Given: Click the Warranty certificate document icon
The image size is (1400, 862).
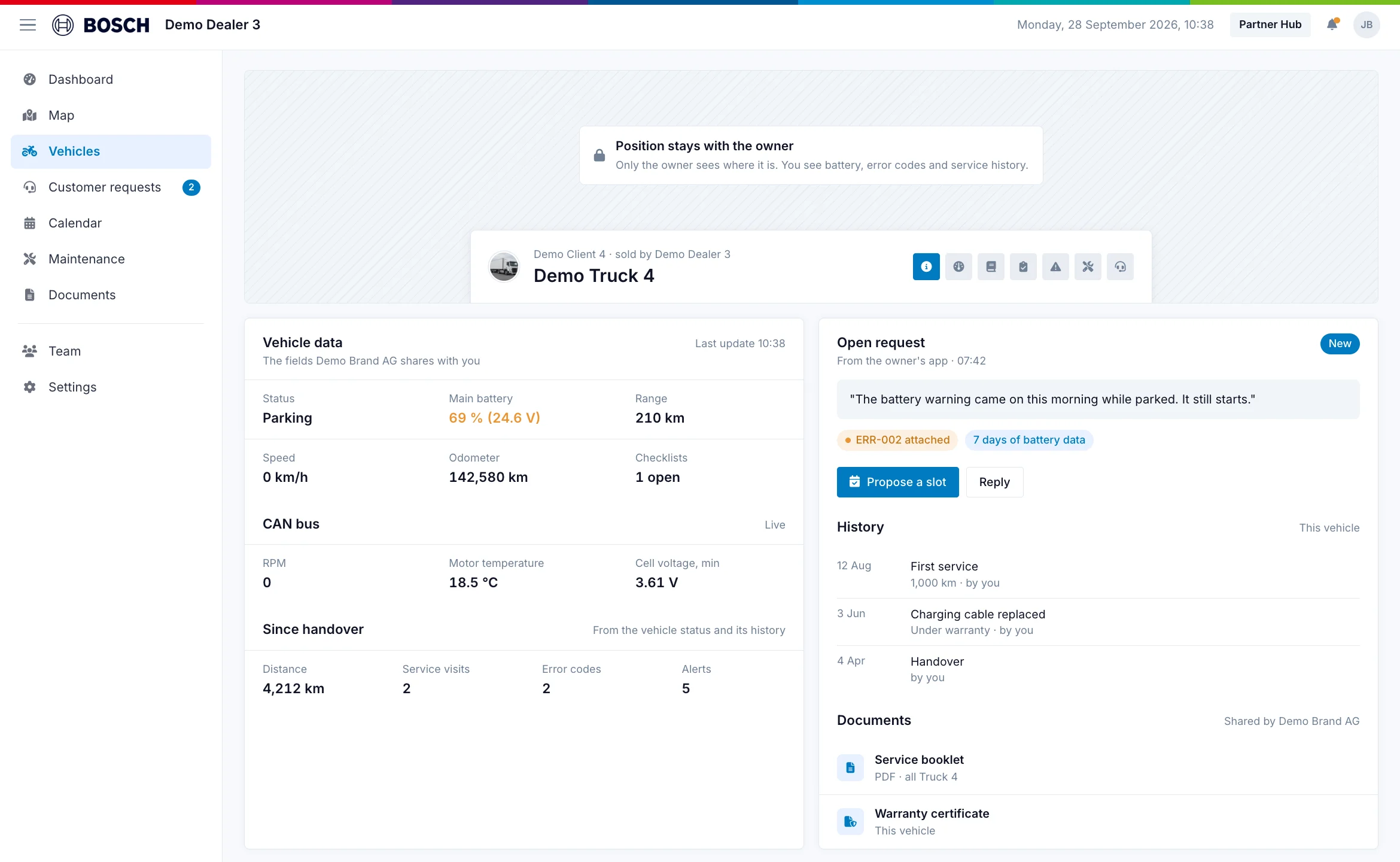Looking at the screenshot, I should pyautogui.click(x=850, y=821).
